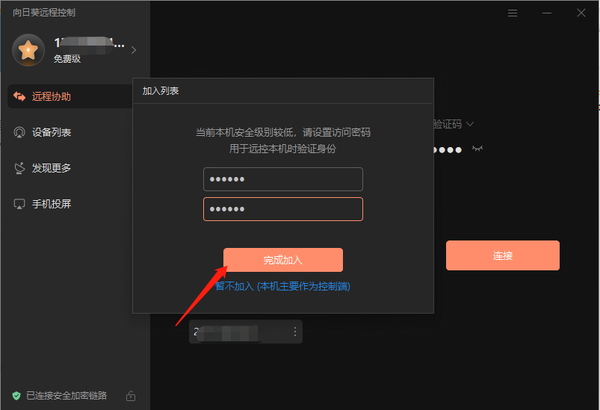Minimize the 向日葵 window
The height and width of the screenshot is (410, 600).
coord(547,13)
